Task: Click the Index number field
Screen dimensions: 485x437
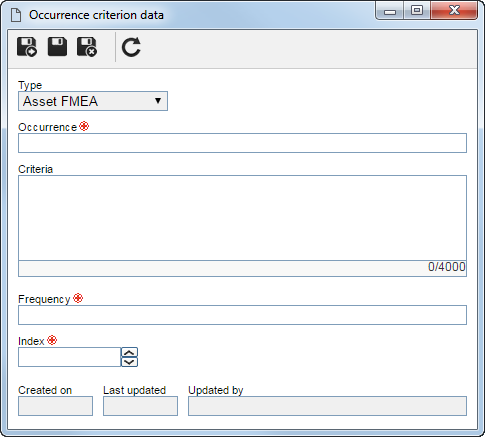Action: 69,357
